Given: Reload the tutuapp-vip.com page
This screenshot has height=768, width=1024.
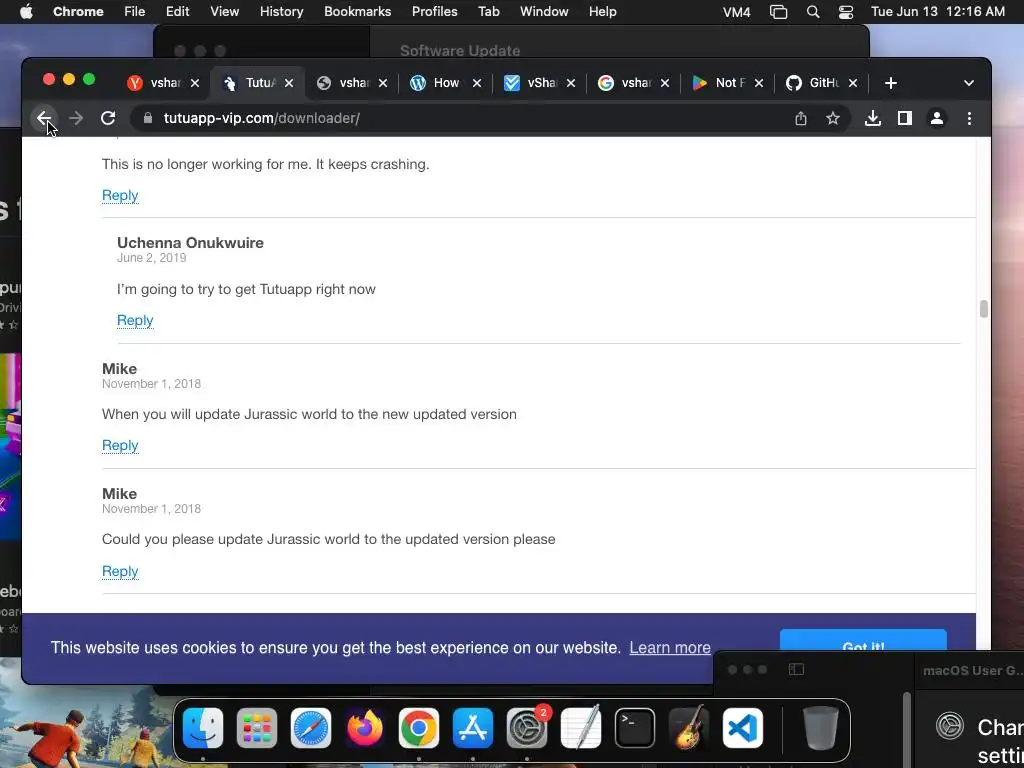Looking at the screenshot, I should 108,118.
